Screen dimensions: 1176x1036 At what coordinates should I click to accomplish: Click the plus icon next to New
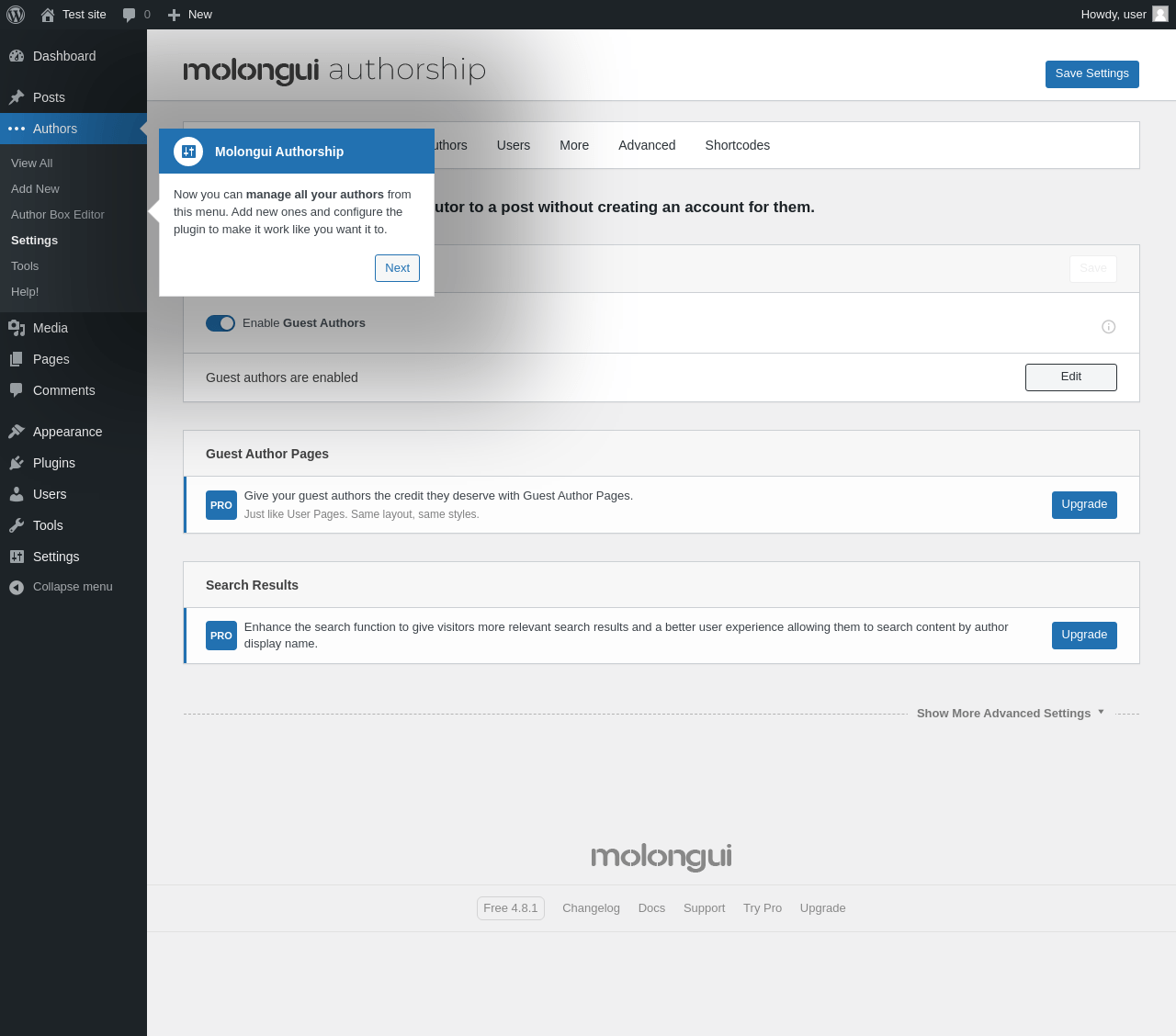(x=174, y=15)
